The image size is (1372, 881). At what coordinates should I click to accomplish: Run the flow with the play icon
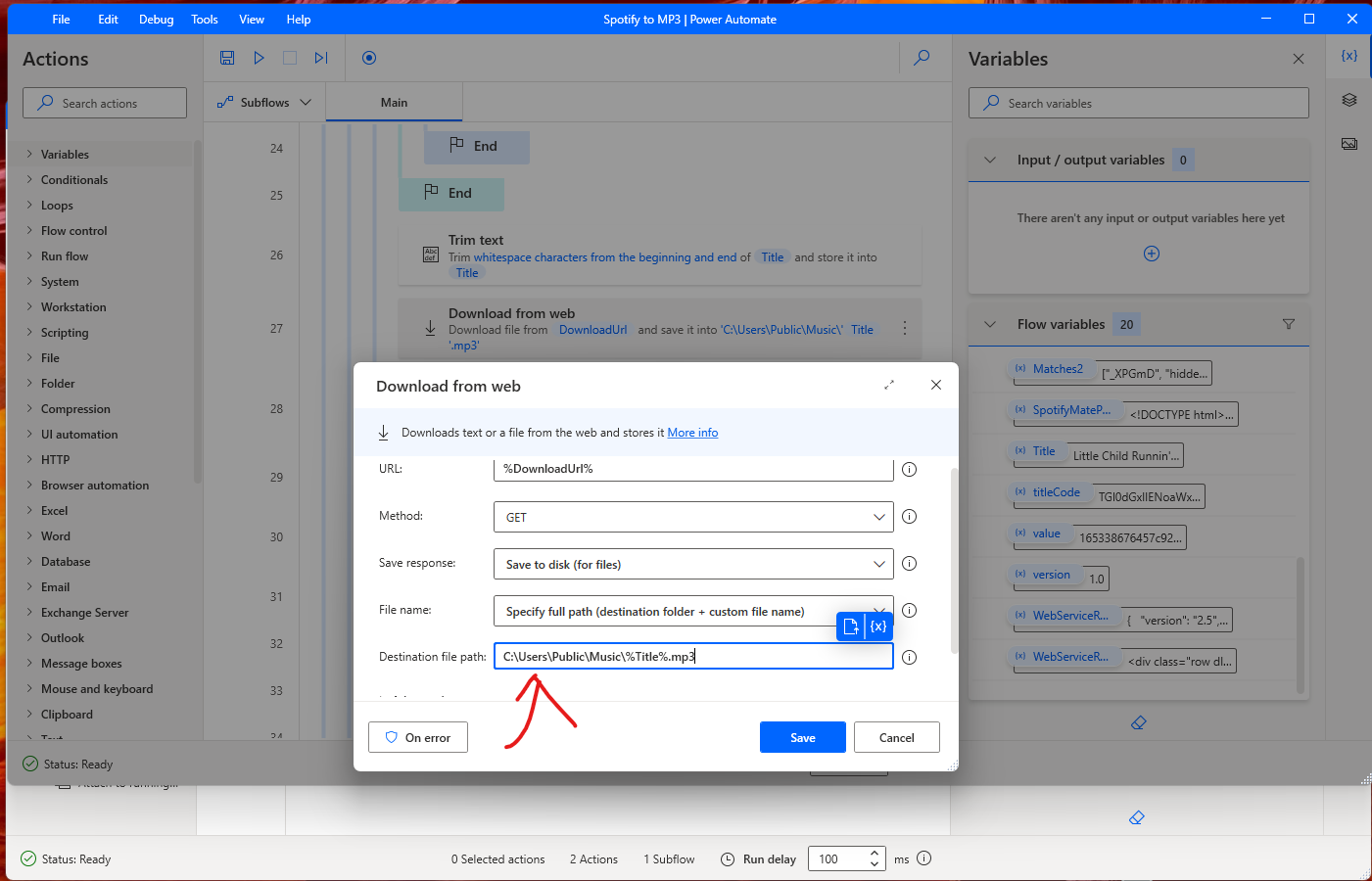[259, 58]
